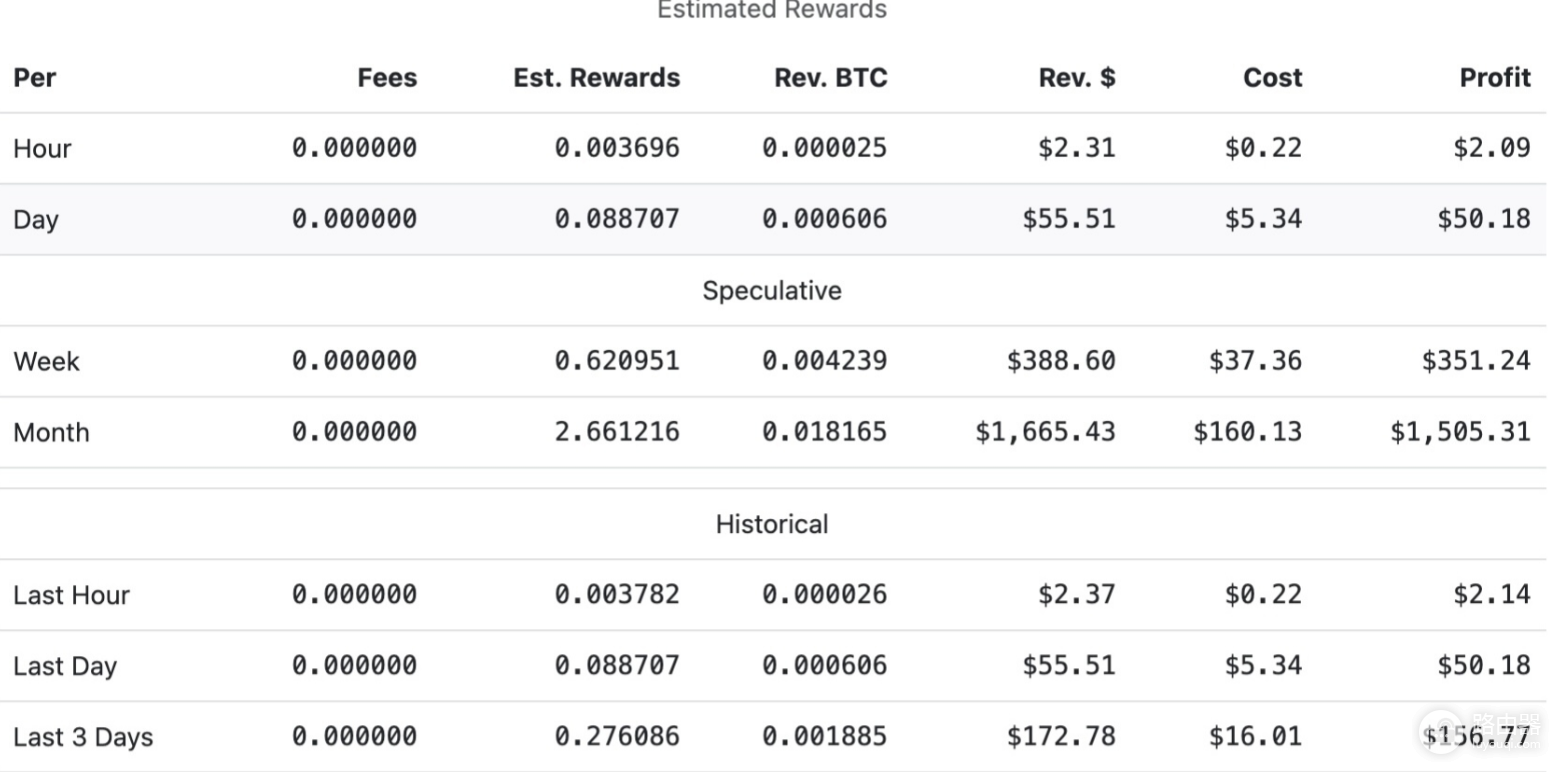Click the Rev. $ column header
This screenshot has height=772, width=1559.
coord(1077,78)
